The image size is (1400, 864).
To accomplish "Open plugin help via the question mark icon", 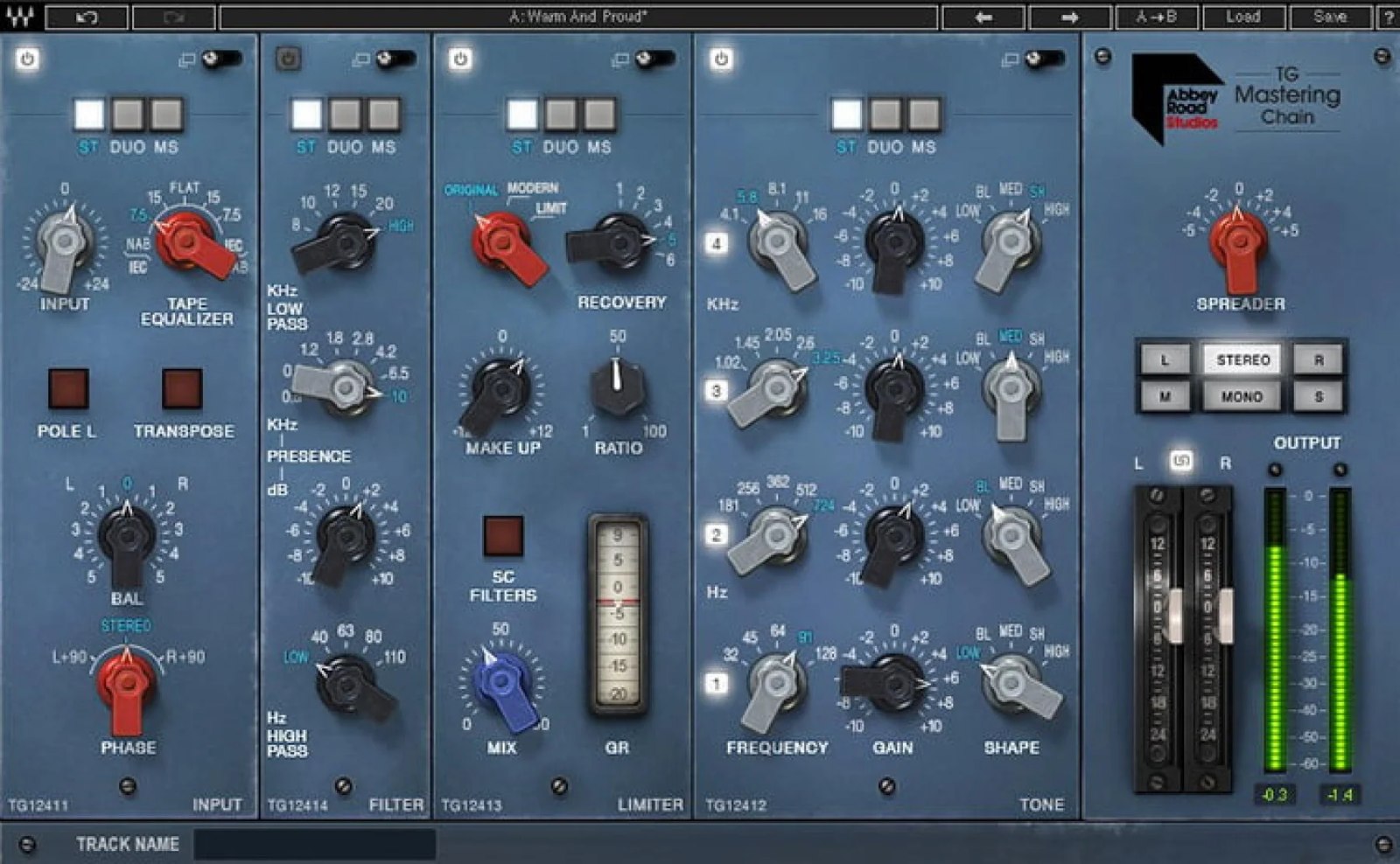I will pos(1389,14).
